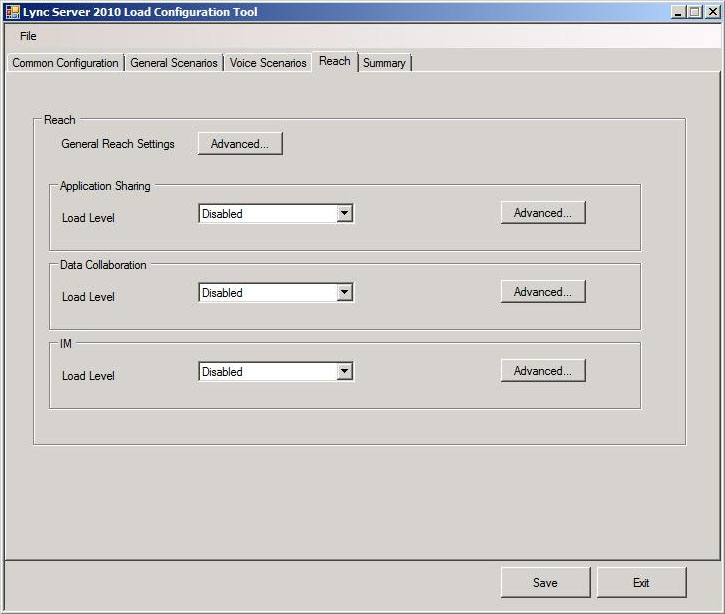
Task: Save the load configuration
Action: (x=545, y=583)
